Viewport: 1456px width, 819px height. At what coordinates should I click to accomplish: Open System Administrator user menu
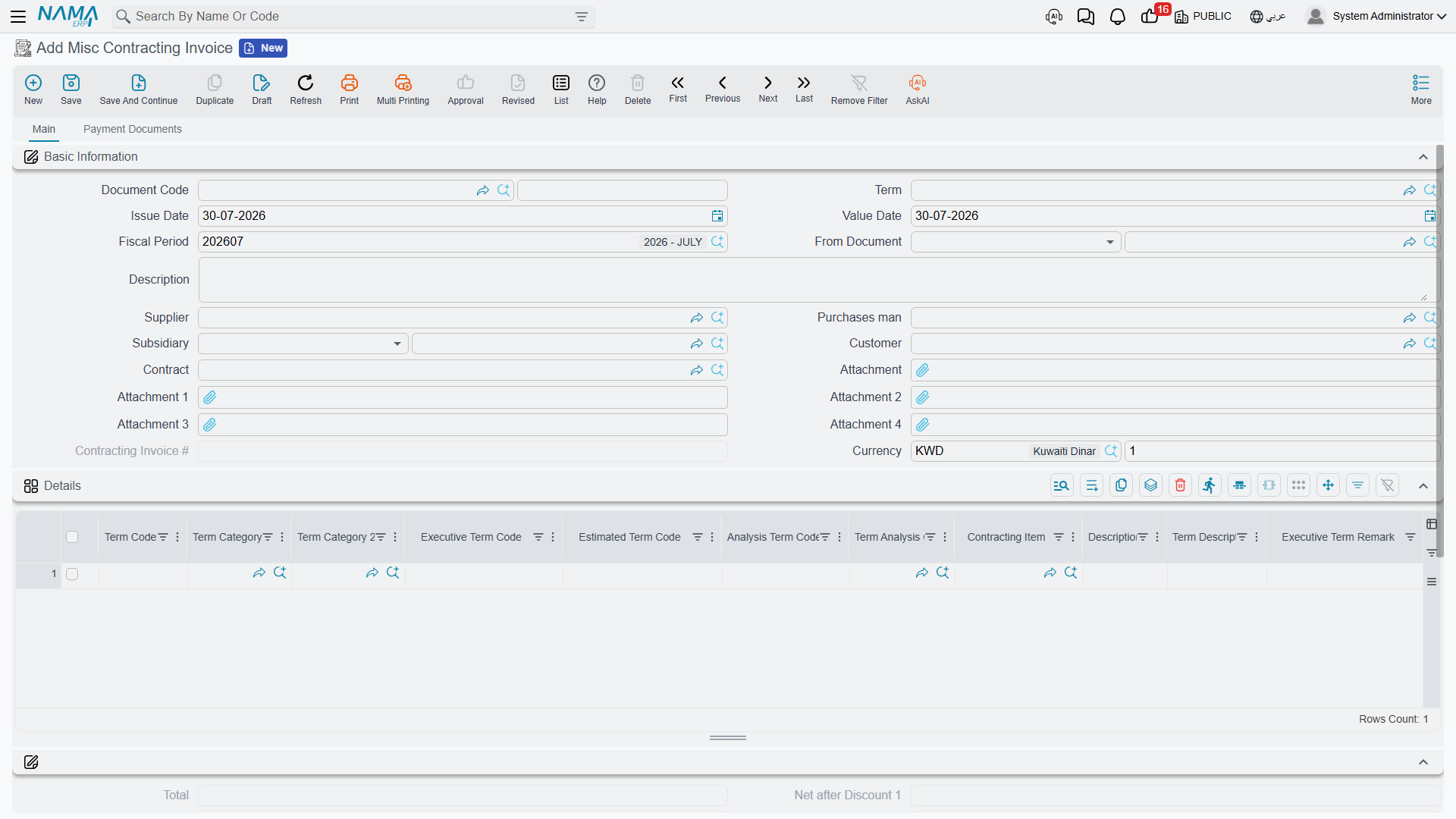pyautogui.click(x=1376, y=16)
